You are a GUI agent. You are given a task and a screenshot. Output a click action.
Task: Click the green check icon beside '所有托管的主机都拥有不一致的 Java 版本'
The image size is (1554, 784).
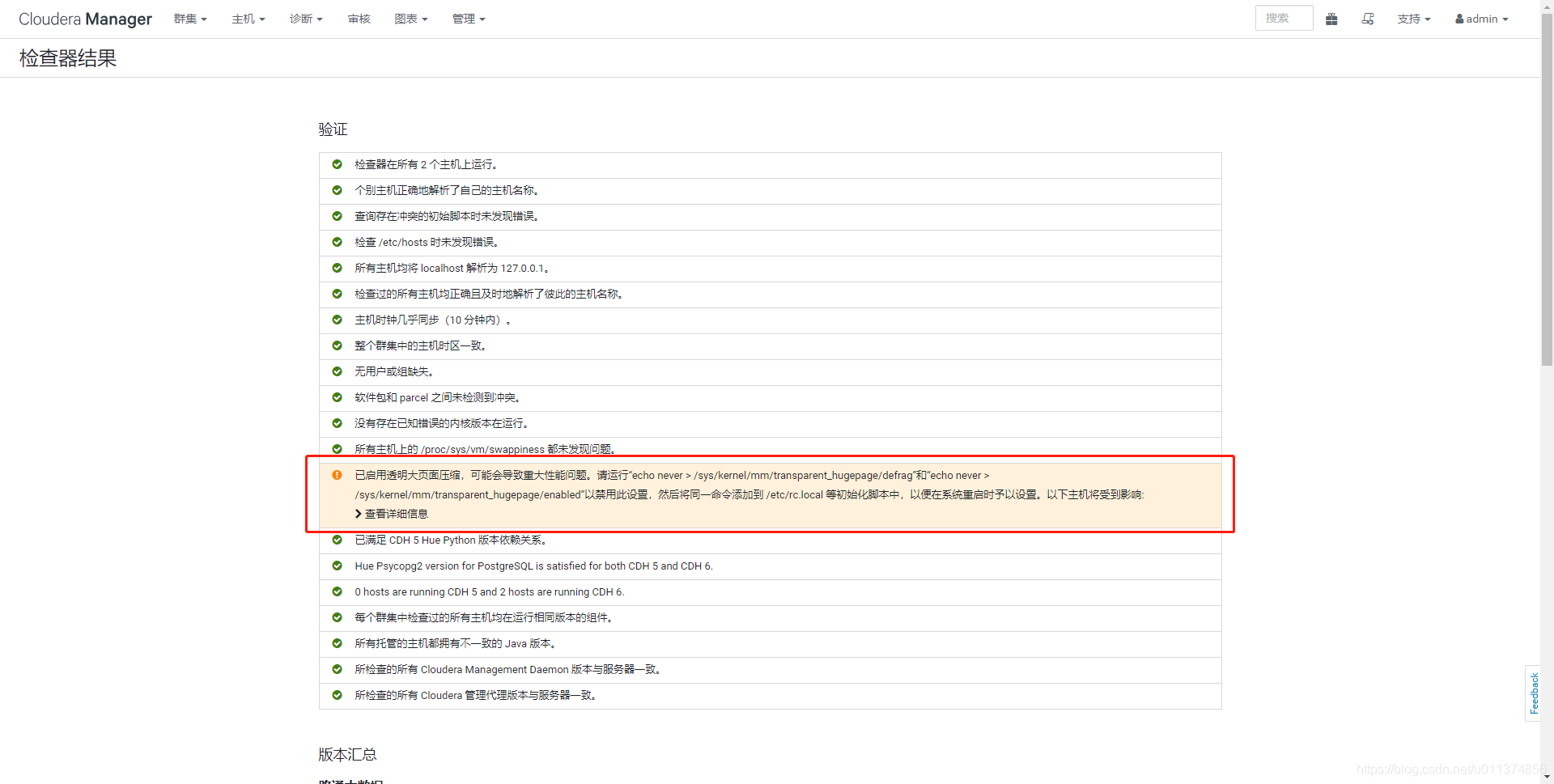point(337,643)
